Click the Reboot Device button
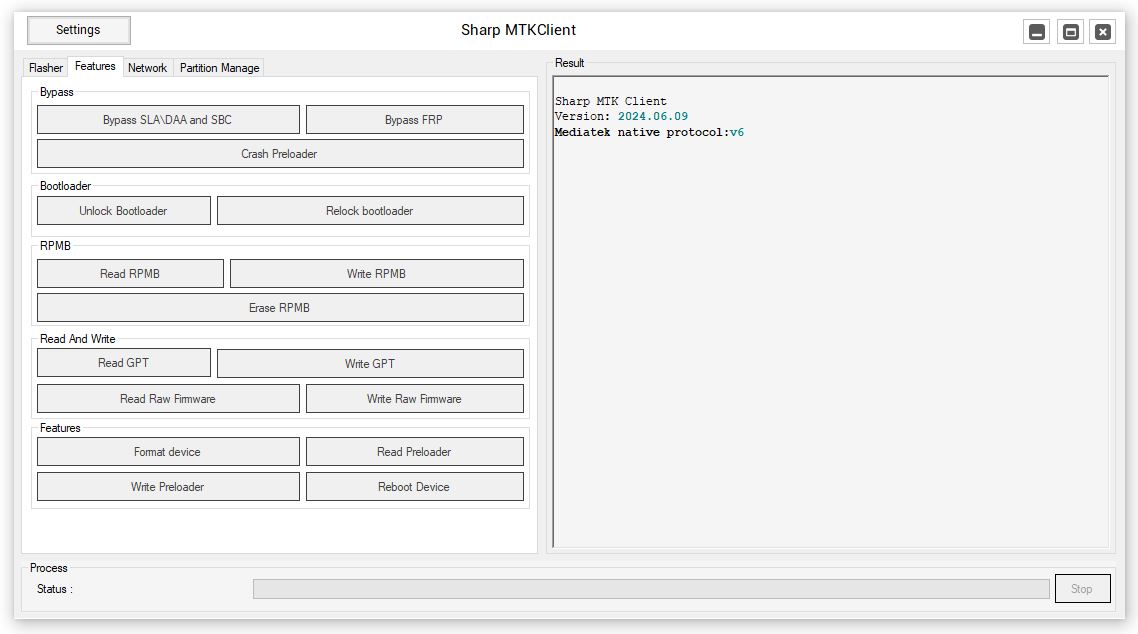The image size is (1138, 634). click(x=414, y=487)
